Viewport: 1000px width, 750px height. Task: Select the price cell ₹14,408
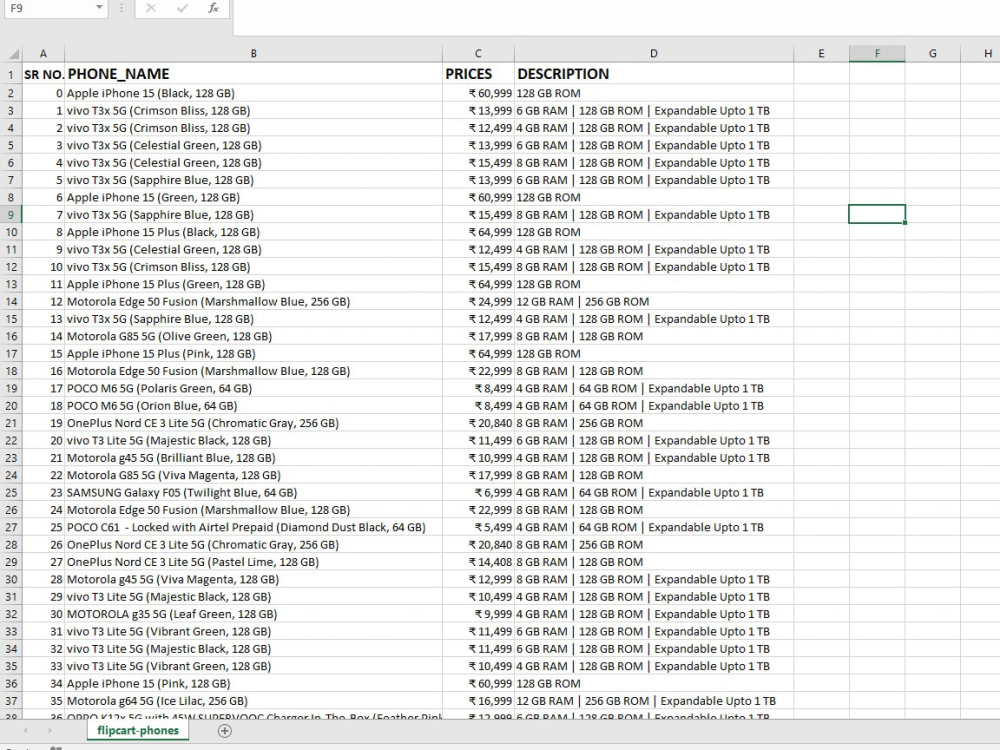pyautogui.click(x=478, y=562)
